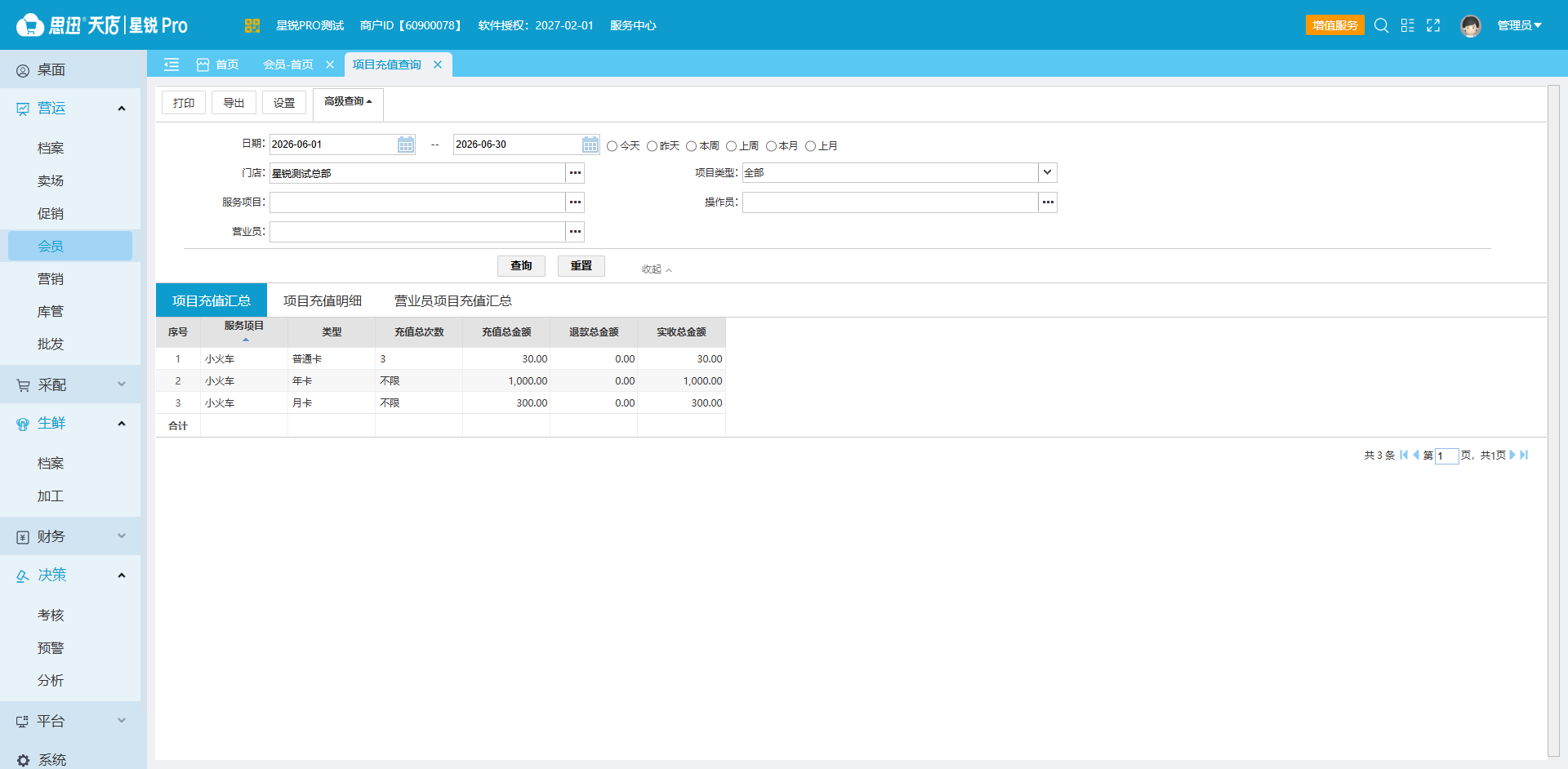The width and height of the screenshot is (1568, 769).
Task: Open the 管理员 account dropdown
Action: pos(1519,25)
